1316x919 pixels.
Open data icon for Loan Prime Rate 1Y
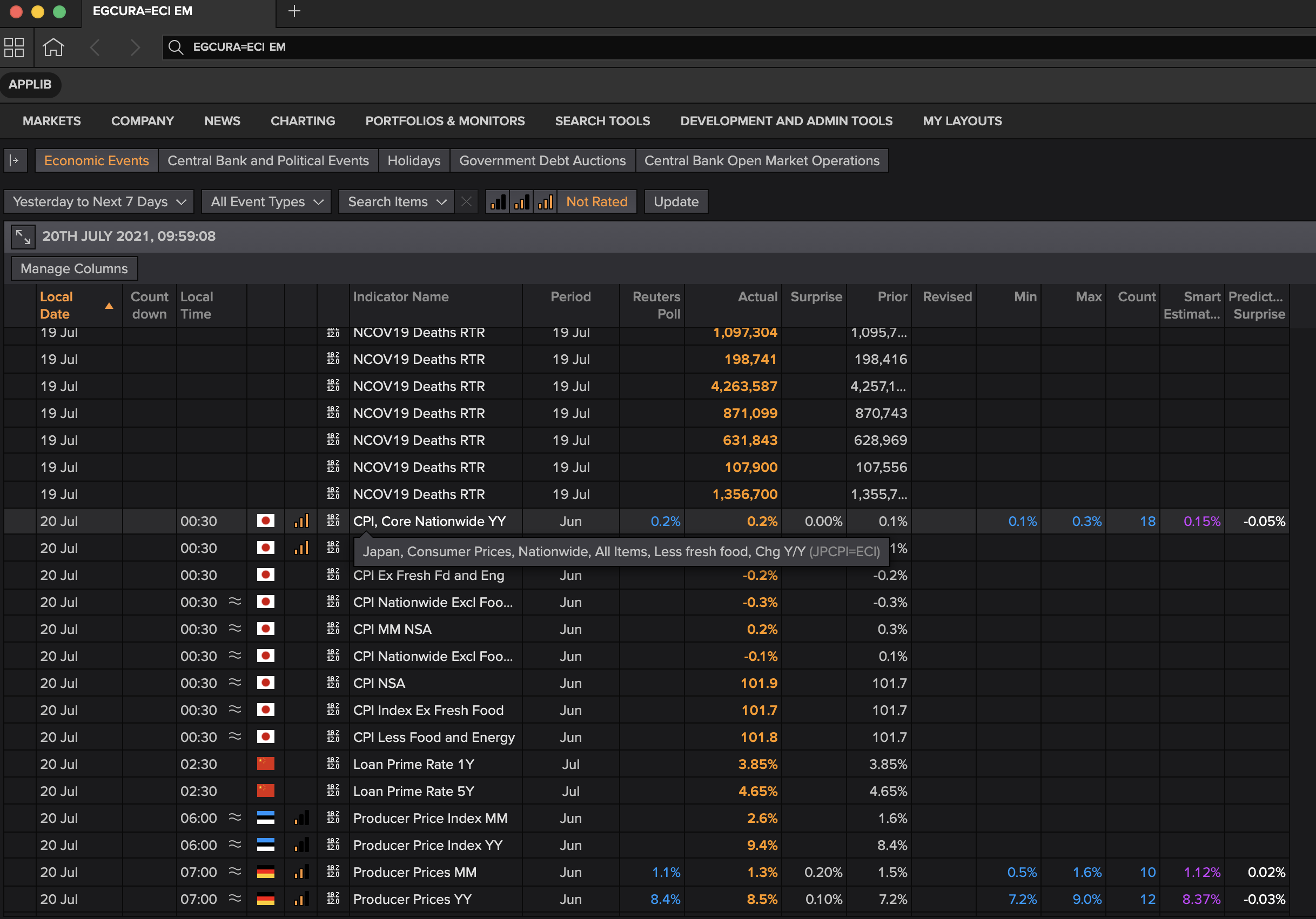333,763
